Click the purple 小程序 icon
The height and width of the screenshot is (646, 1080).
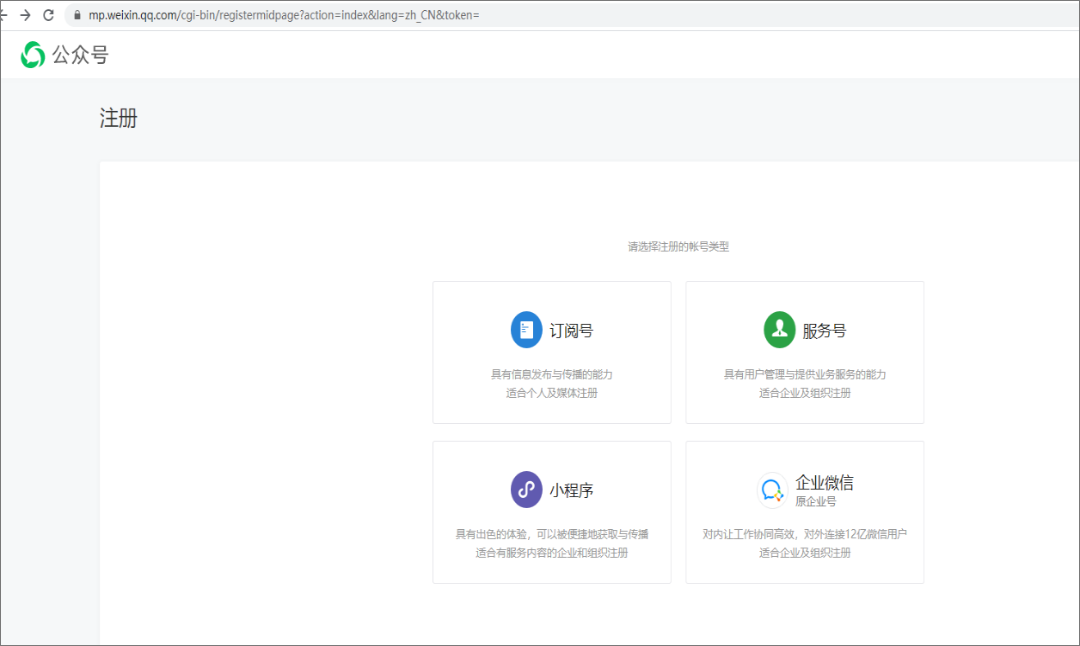pyautogui.click(x=526, y=490)
